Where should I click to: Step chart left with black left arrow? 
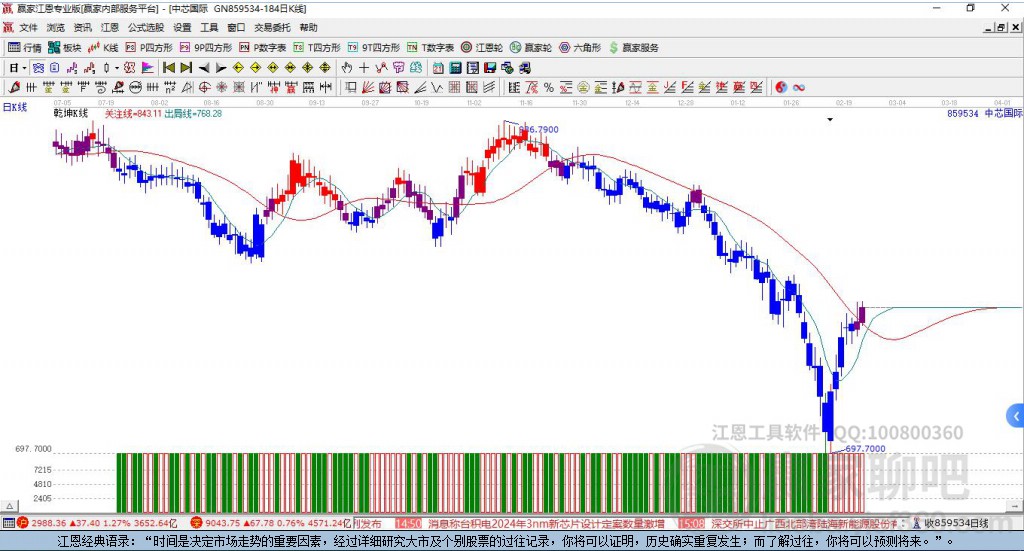(204, 68)
